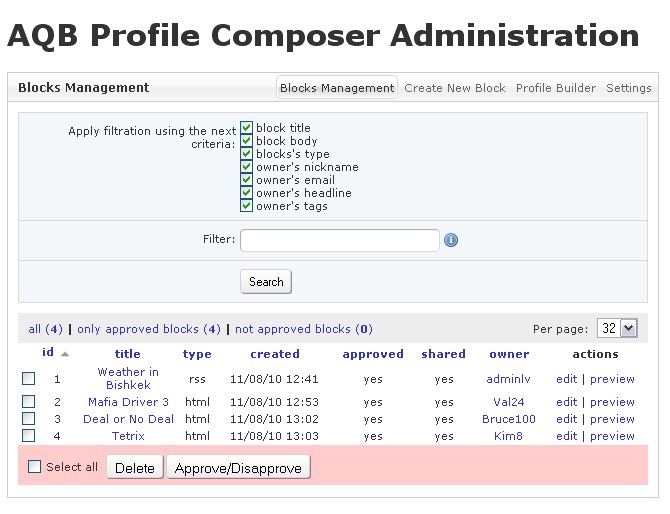670x514 pixels.
Task: Tick the Deal or No Deal row checkbox
Action: pos(29,418)
